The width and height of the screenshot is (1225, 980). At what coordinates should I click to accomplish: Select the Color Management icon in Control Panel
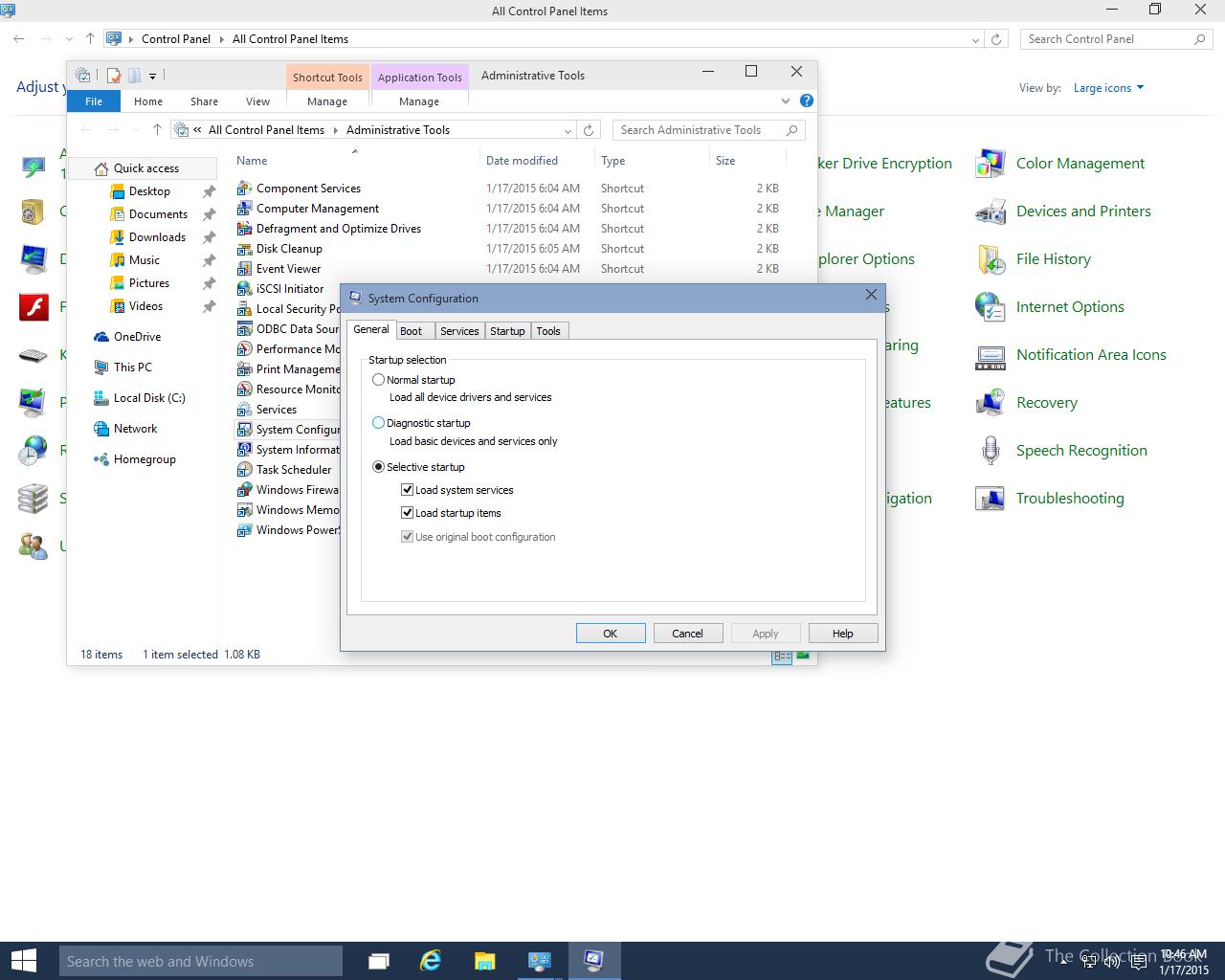(990, 164)
